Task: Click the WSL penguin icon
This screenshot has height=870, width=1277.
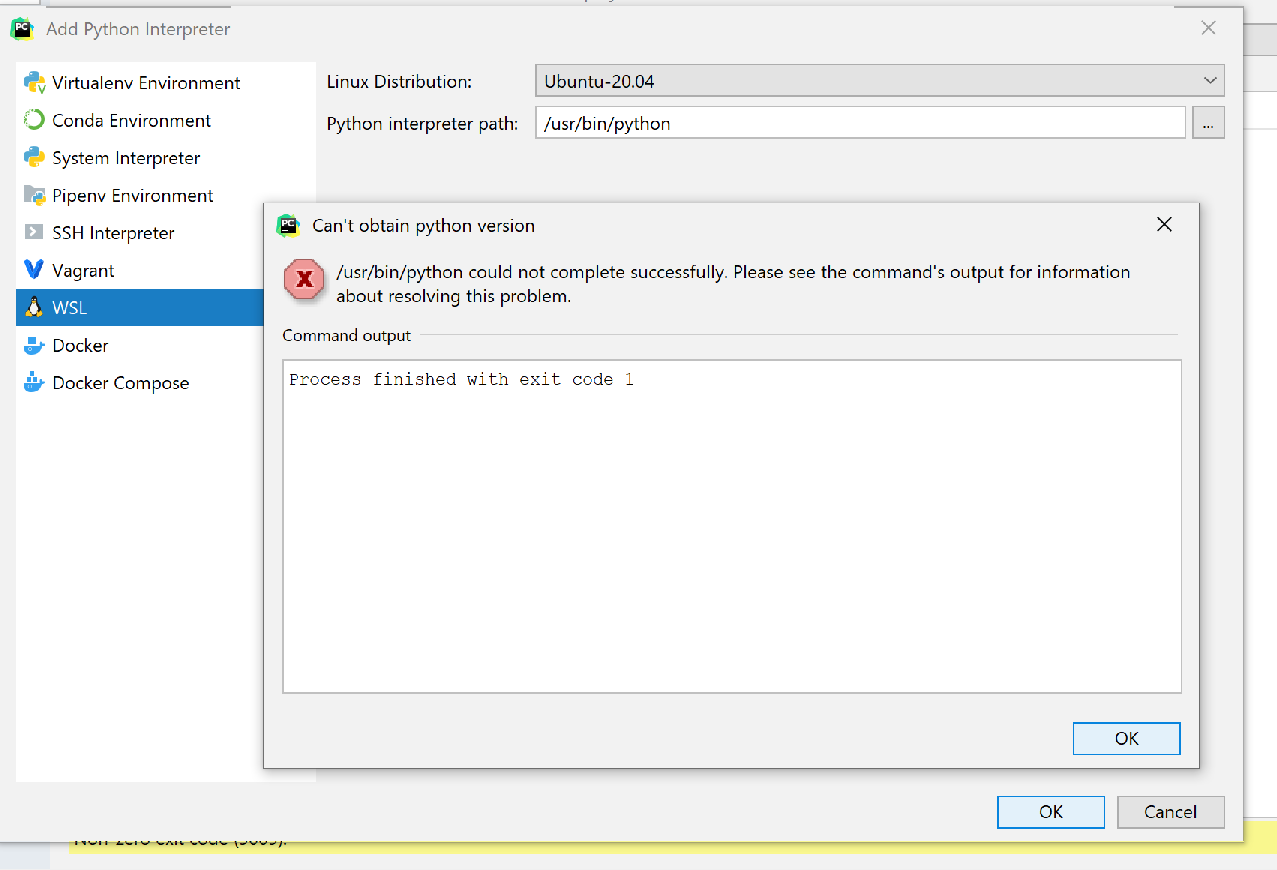Action: [x=35, y=308]
